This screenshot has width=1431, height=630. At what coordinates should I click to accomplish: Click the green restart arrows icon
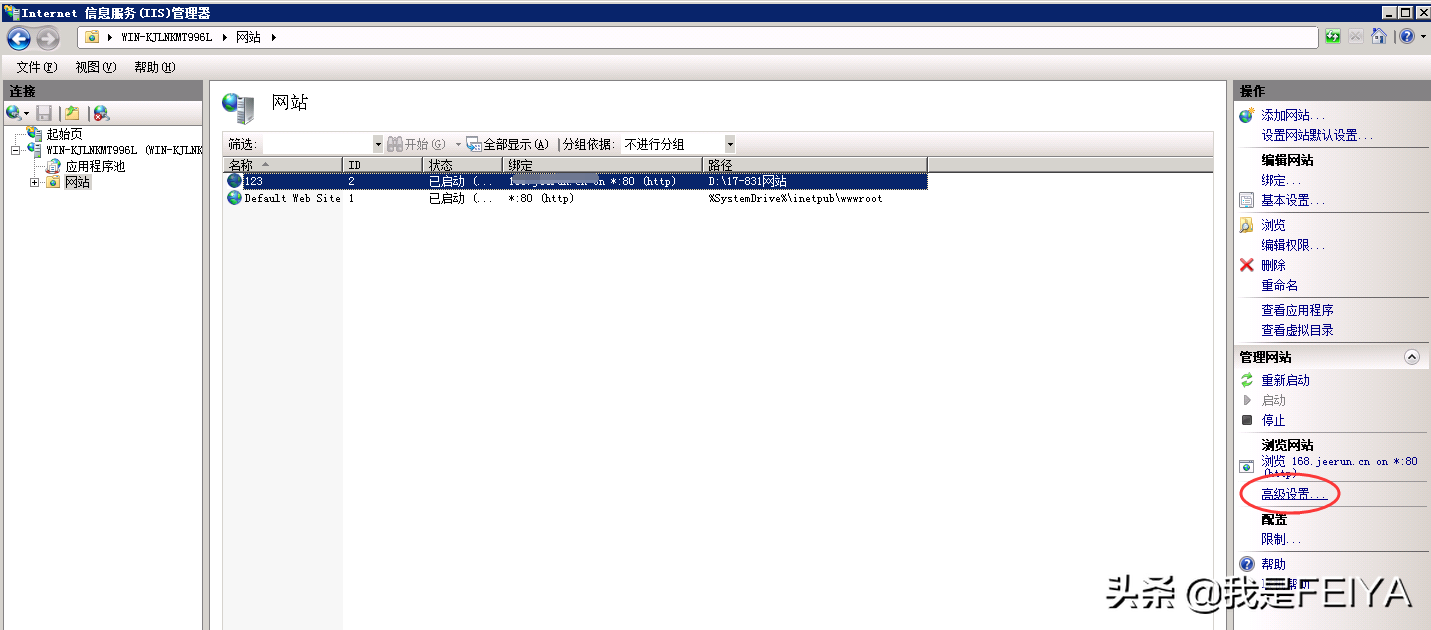pos(1246,380)
